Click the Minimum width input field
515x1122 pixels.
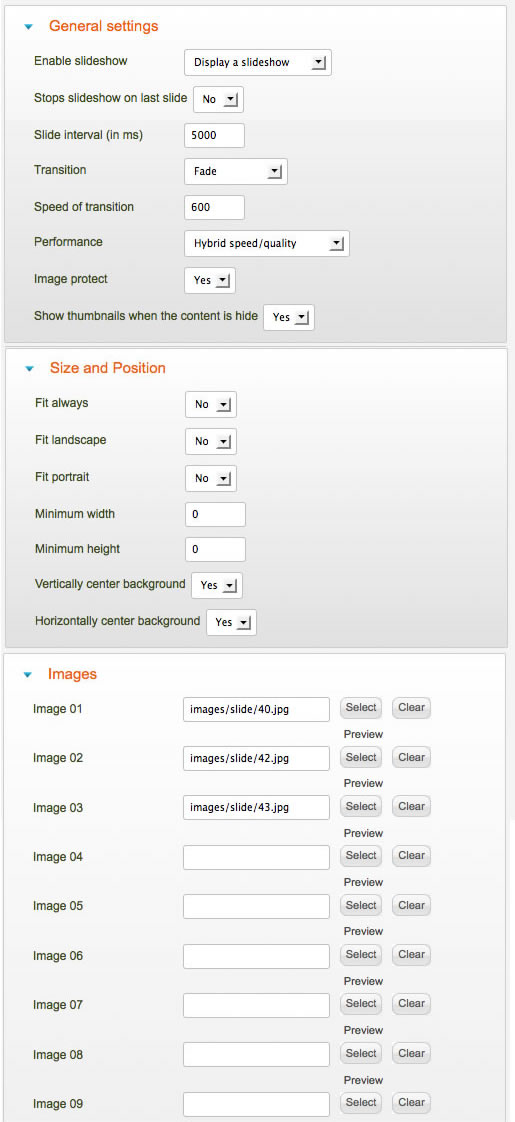[215, 514]
